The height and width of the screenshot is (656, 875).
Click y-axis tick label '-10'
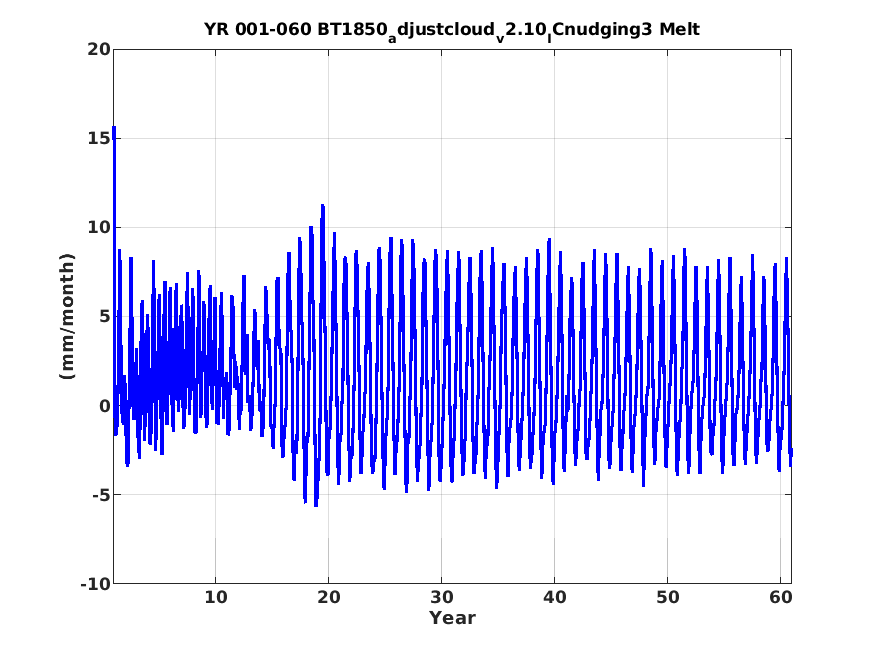tap(95, 584)
